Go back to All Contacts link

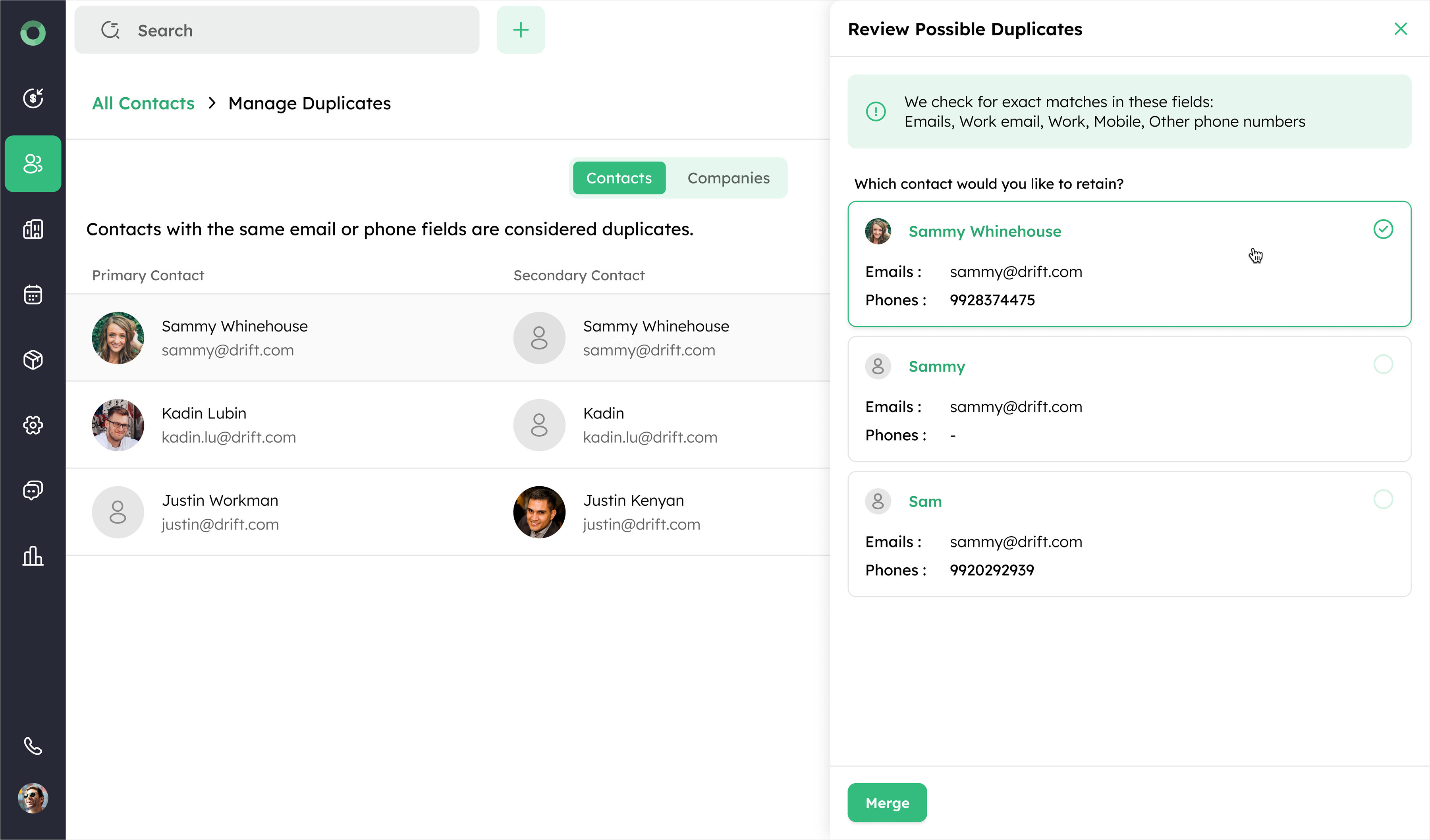[x=143, y=103]
